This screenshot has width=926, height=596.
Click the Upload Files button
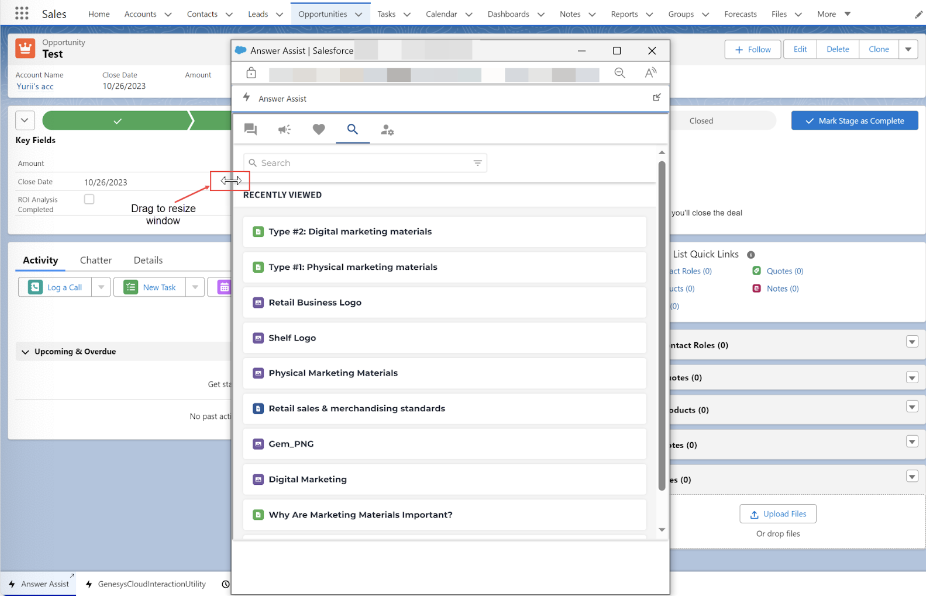click(778, 514)
